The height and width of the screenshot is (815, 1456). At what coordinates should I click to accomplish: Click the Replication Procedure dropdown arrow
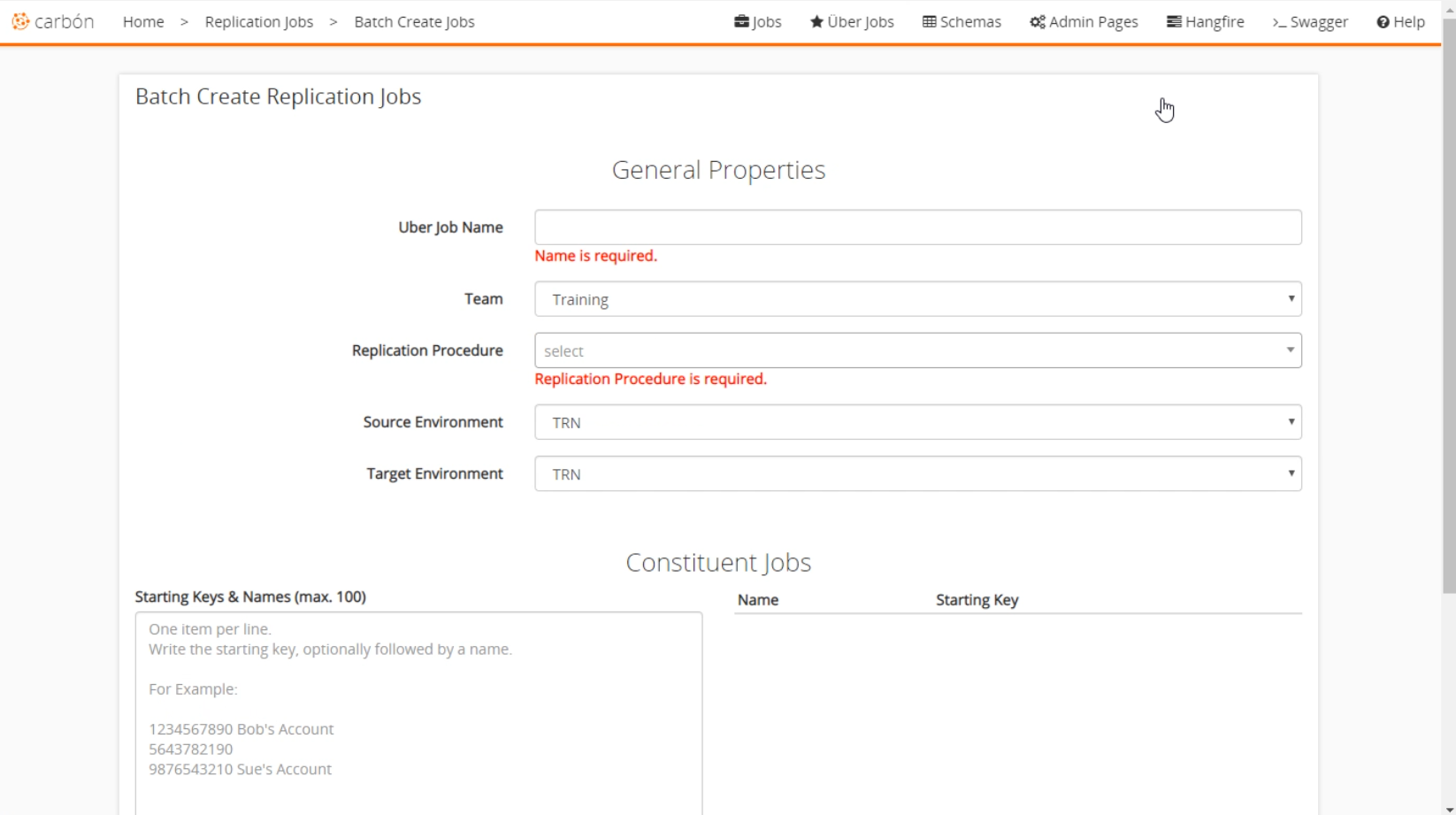point(1291,350)
